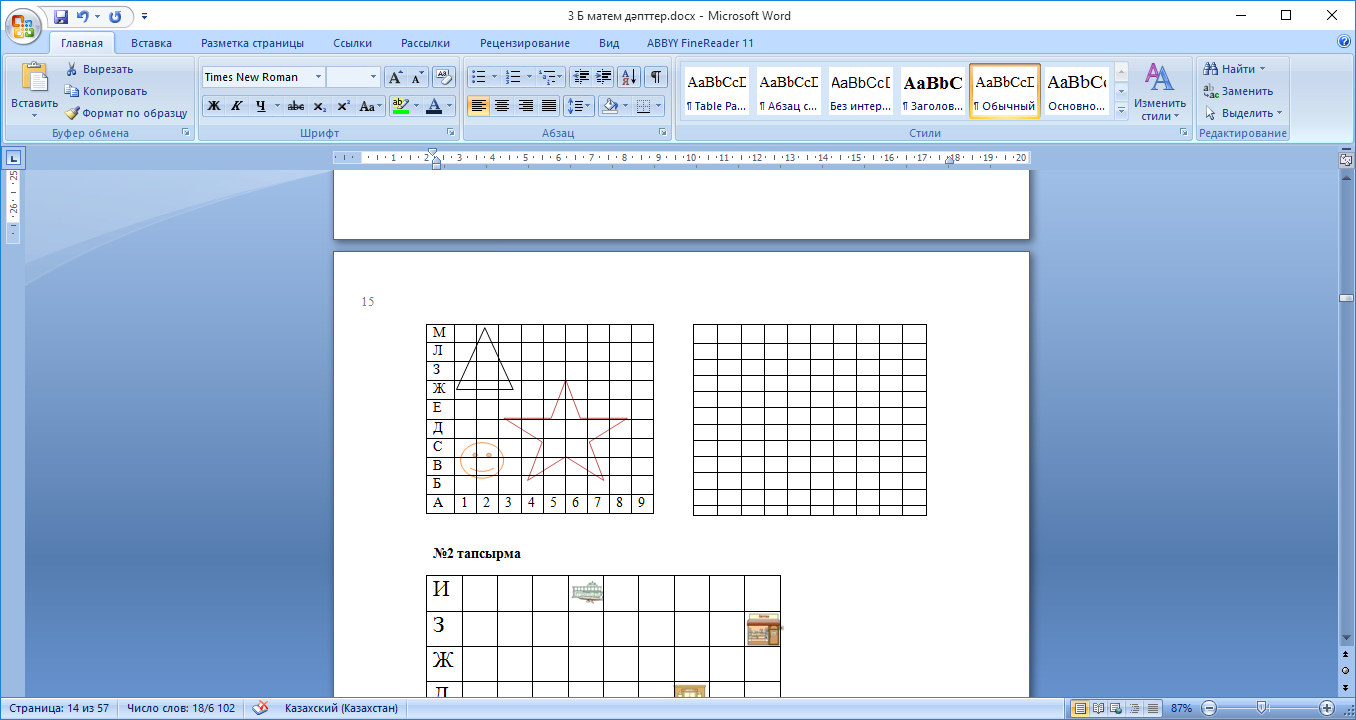Go to the Рецензирование tab
1356x720 pixels.
(x=525, y=43)
